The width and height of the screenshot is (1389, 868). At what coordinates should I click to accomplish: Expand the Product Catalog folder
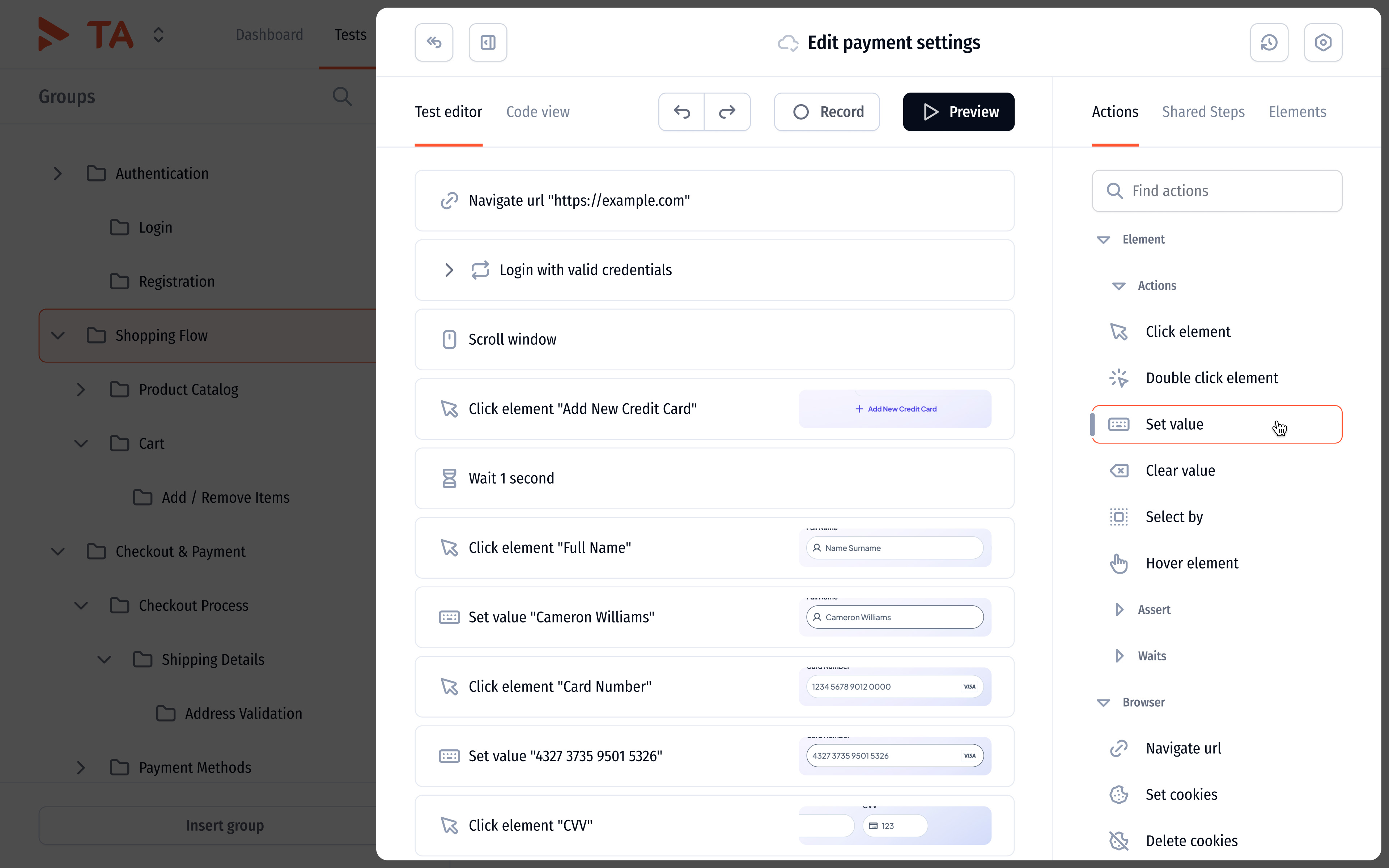point(81,389)
